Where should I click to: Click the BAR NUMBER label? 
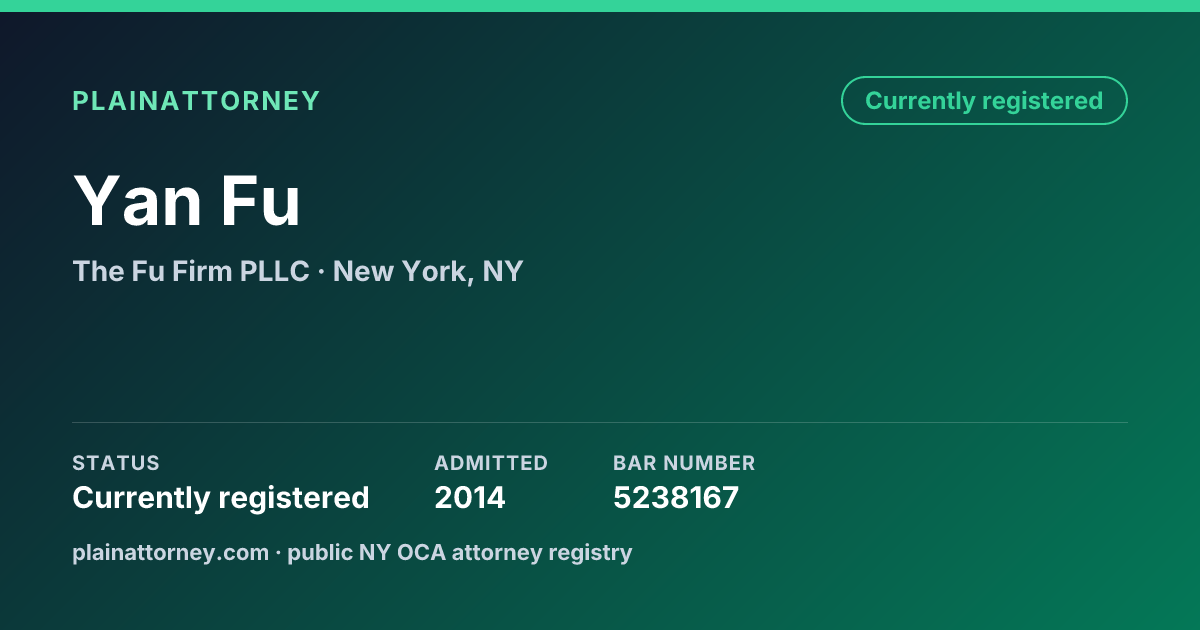point(684,463)
